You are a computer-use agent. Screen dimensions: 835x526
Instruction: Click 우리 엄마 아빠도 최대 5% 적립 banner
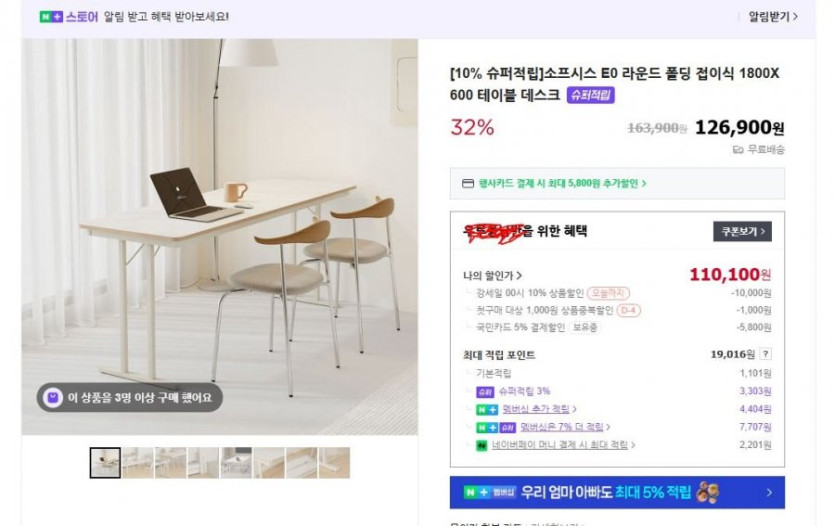coord(617,492)
